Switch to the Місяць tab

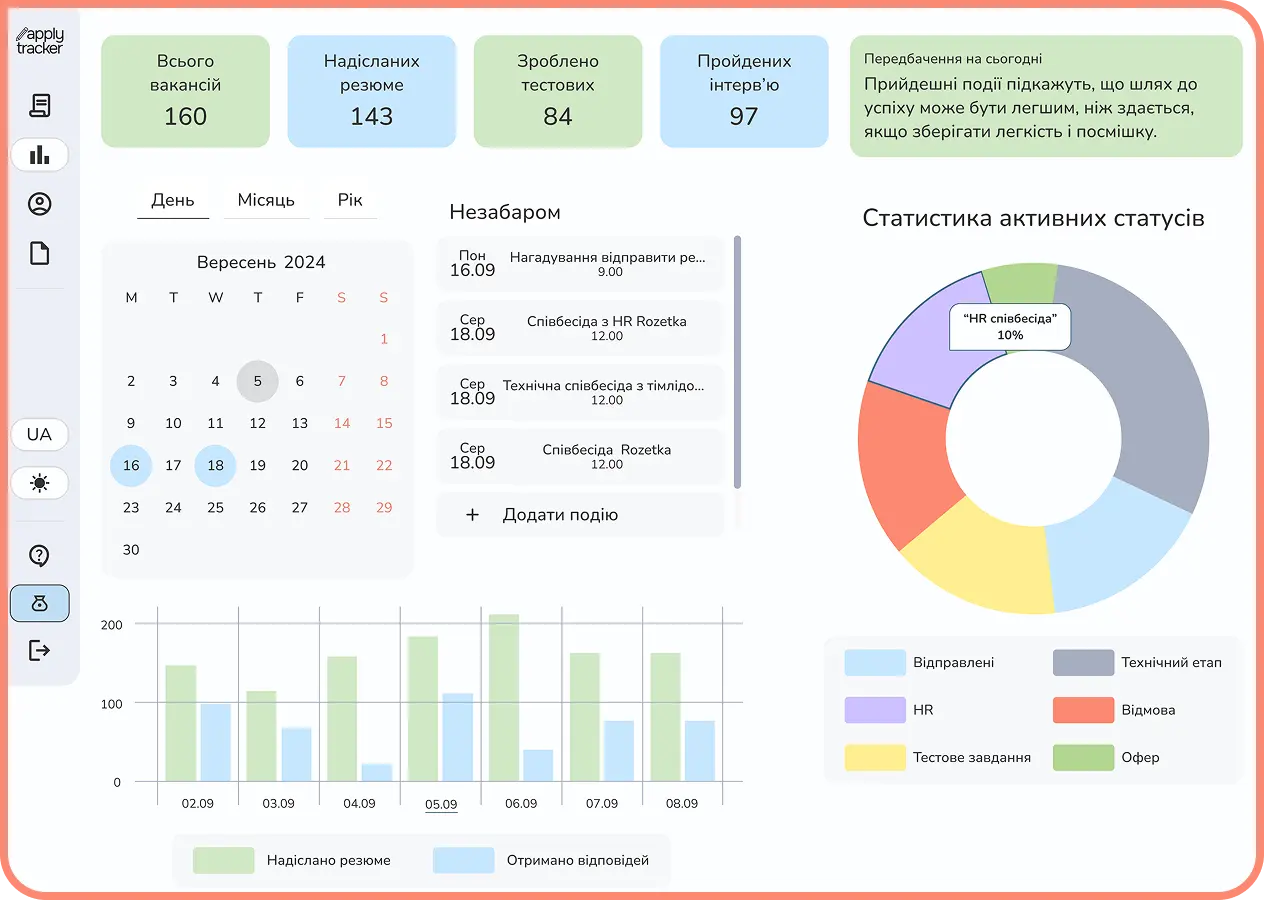click(266, 201)
